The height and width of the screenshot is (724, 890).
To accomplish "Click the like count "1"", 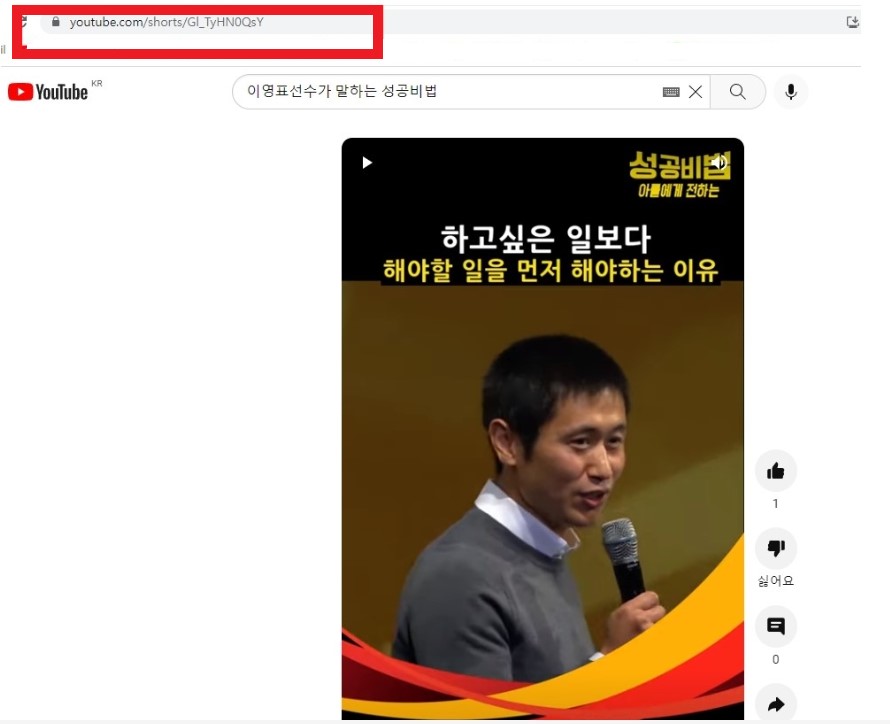I will (x=775, y=504).
